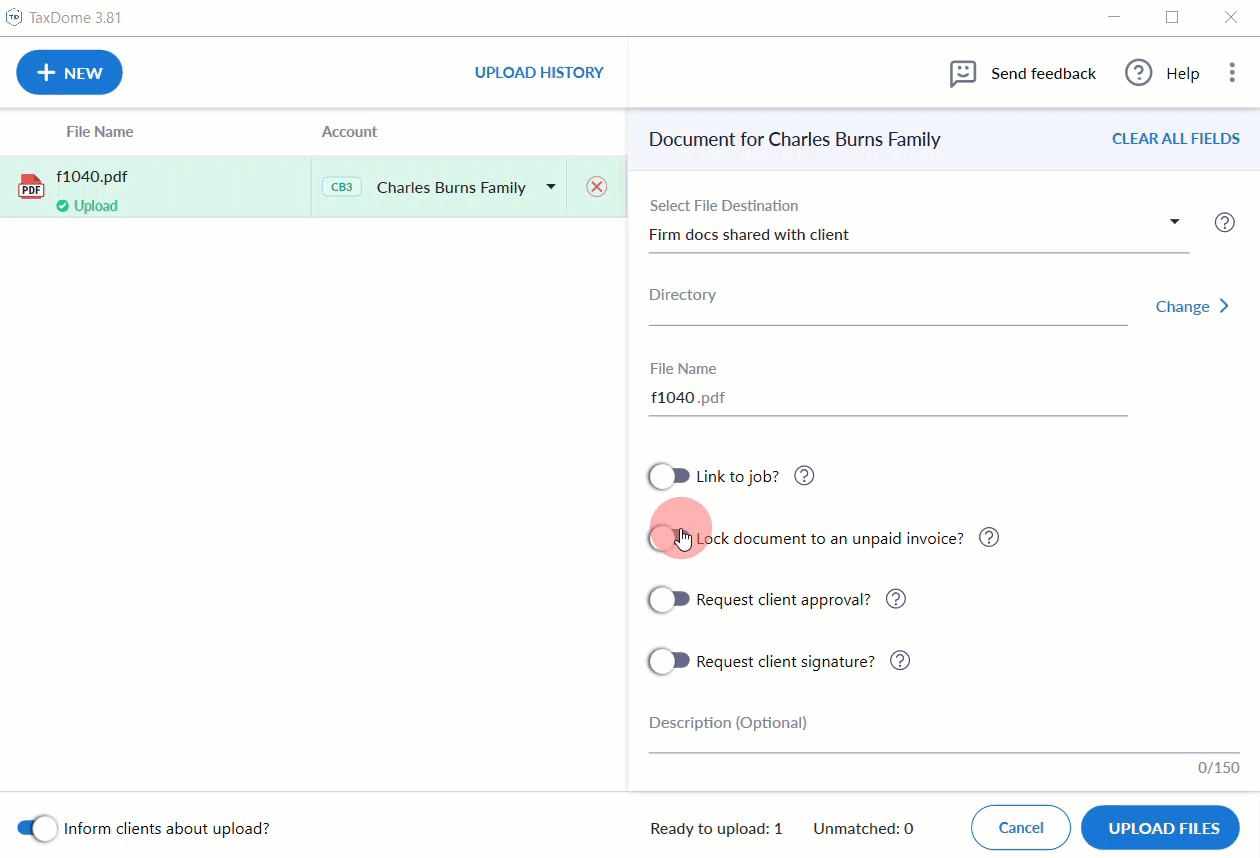Open the Help question mark icon

(x=1138, y=73)
